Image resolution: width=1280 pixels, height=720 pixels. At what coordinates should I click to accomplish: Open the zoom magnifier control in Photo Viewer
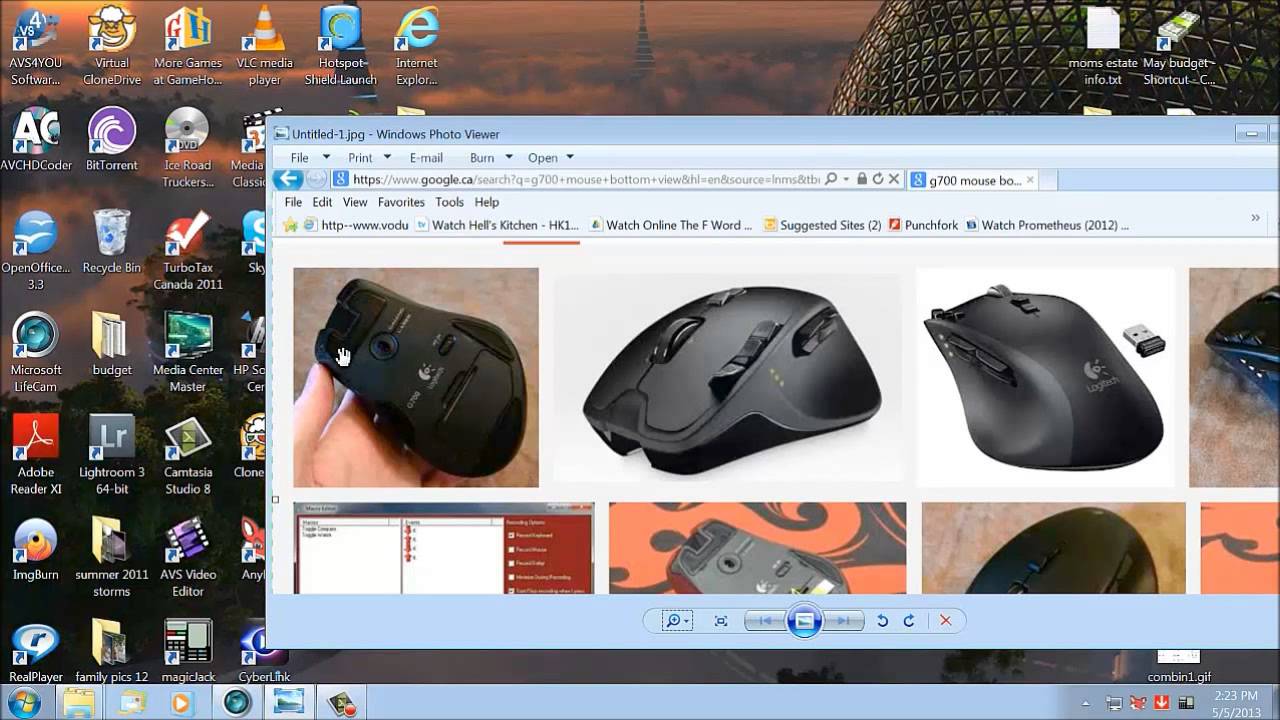(677, 621)
